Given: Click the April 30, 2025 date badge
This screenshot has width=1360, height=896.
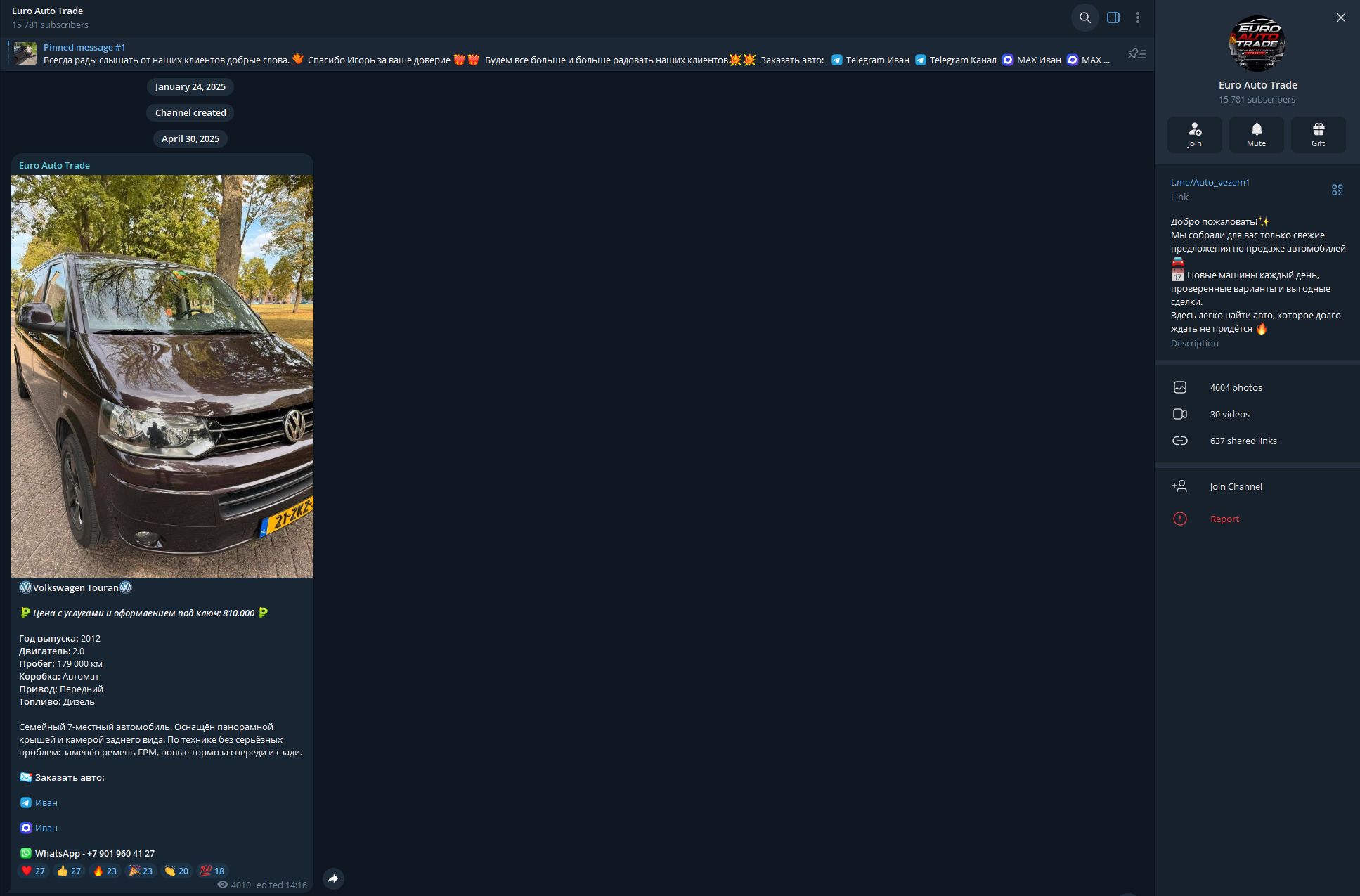Looking at the screenshot, I should click(x=190, y=138).
